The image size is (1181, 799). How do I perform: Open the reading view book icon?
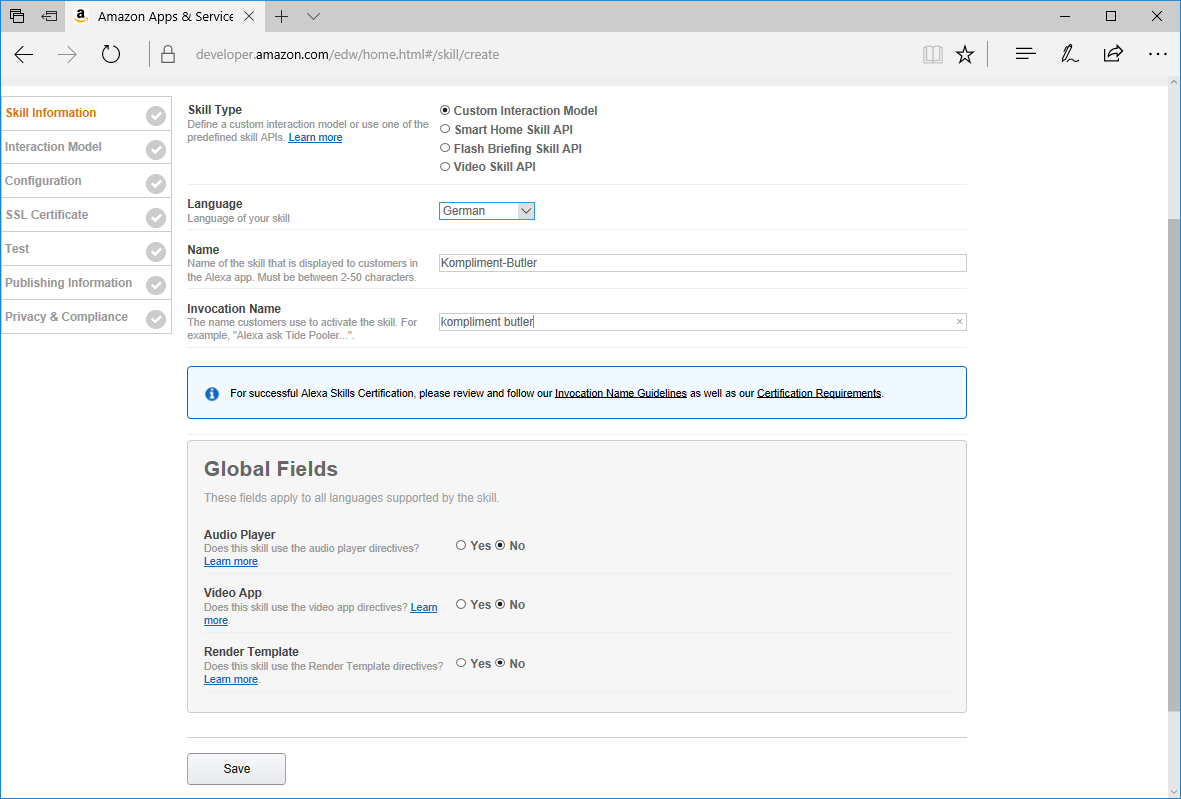click(x=932, y=55)
